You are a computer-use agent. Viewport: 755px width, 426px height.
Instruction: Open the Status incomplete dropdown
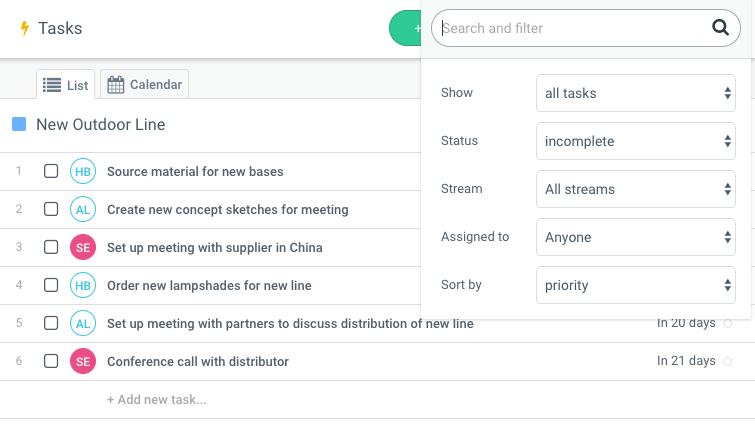coord(635,141)
